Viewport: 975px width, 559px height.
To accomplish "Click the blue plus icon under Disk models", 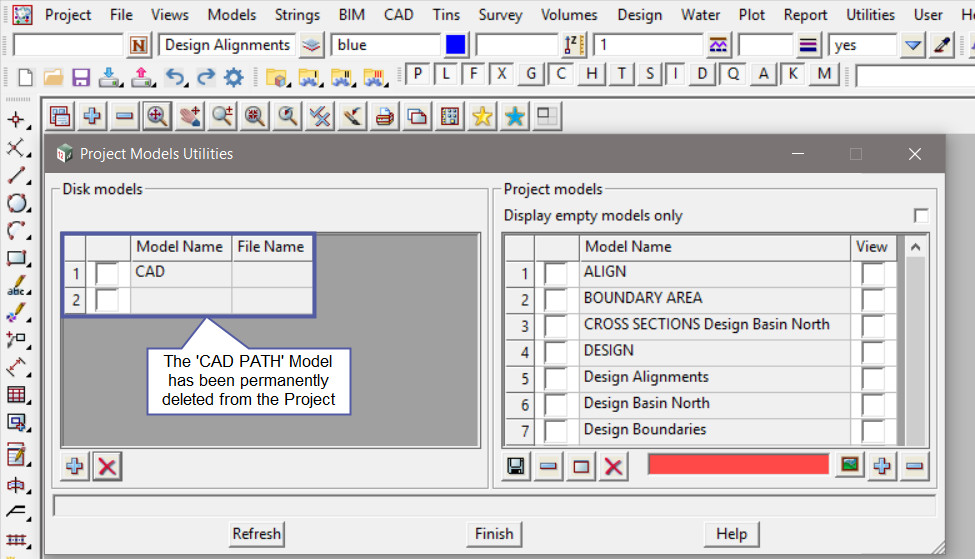I will point(75,466).
